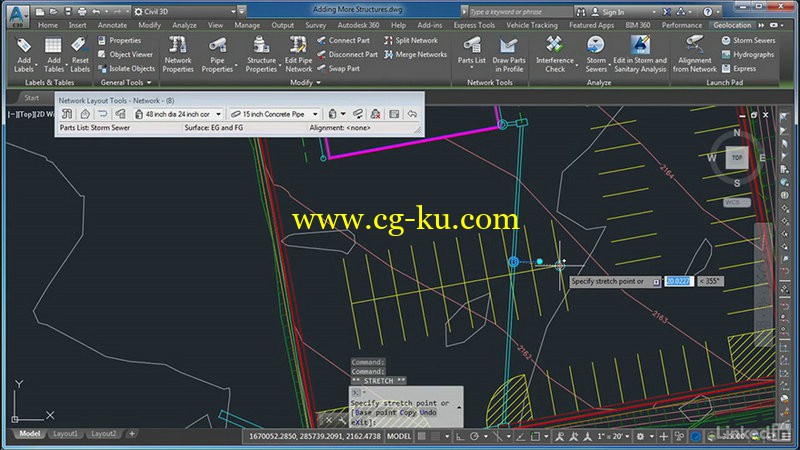This screenshot has height=450, width=800.
Task: Run the Interference Check tool
Action: coord(555,55)
